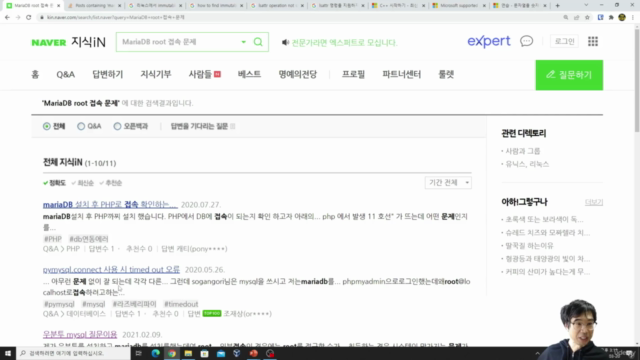This screenshot has width=640, height=360.
Task: Select the Q&A radio filter
Action: coord(81,126)
